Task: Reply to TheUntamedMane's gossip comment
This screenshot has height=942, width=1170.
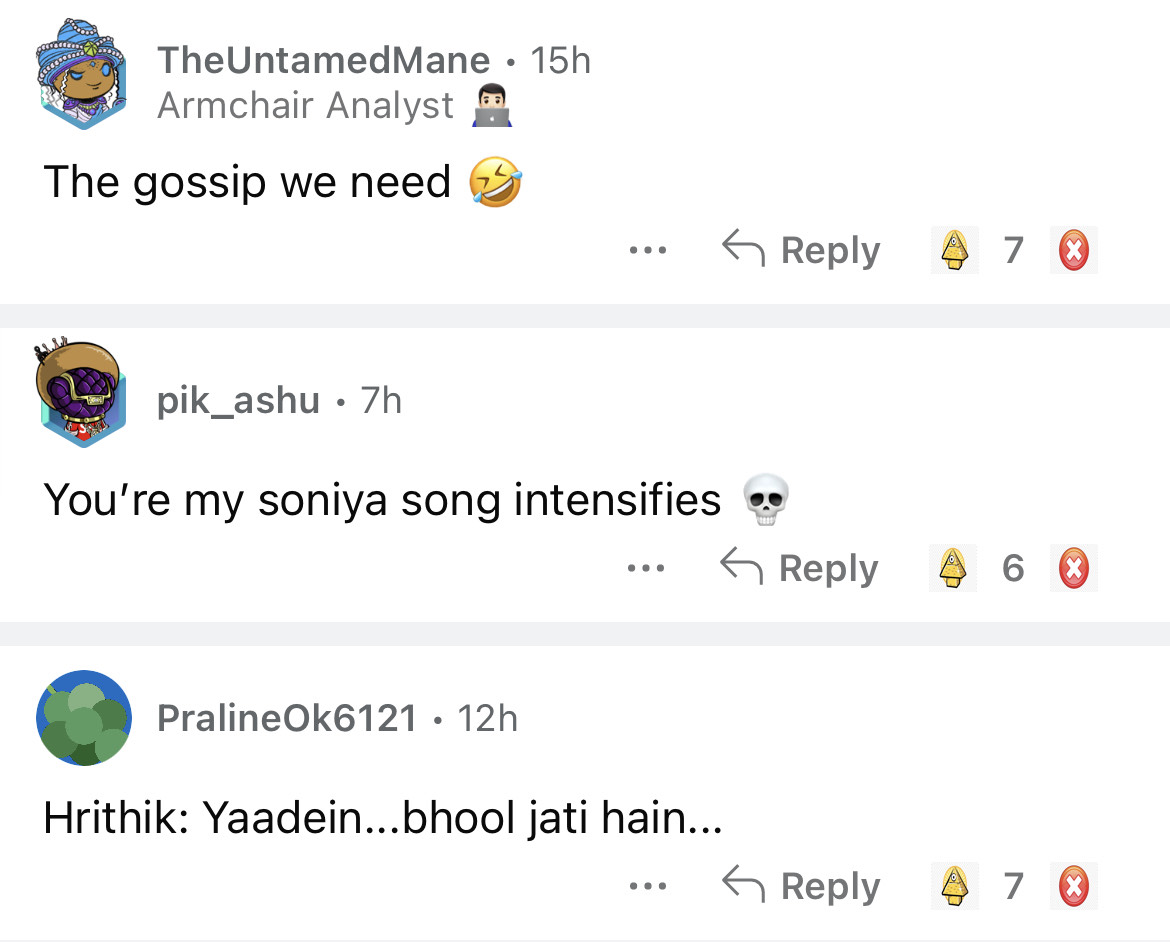Action: 801,250
